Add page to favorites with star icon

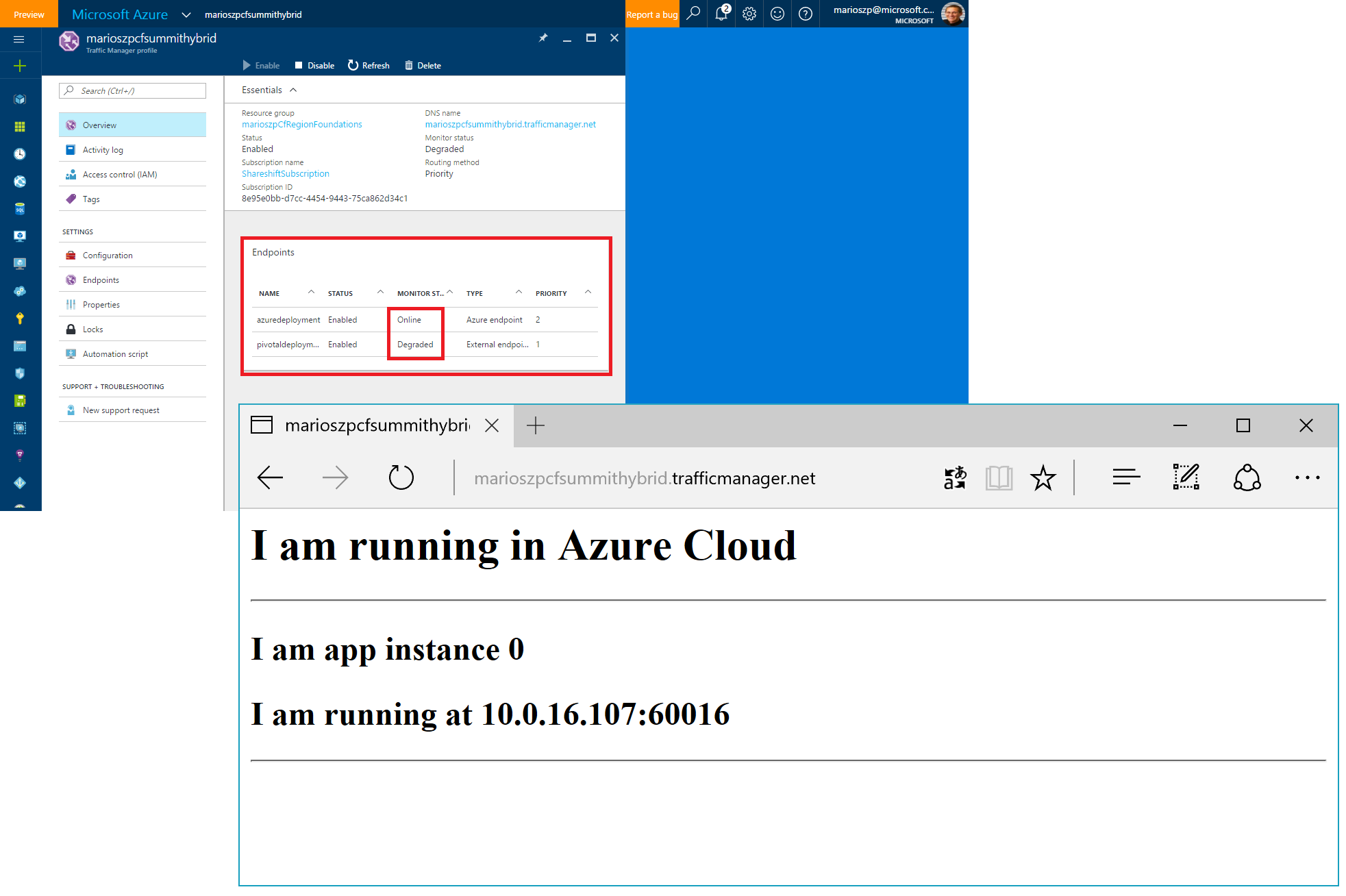1043,477
